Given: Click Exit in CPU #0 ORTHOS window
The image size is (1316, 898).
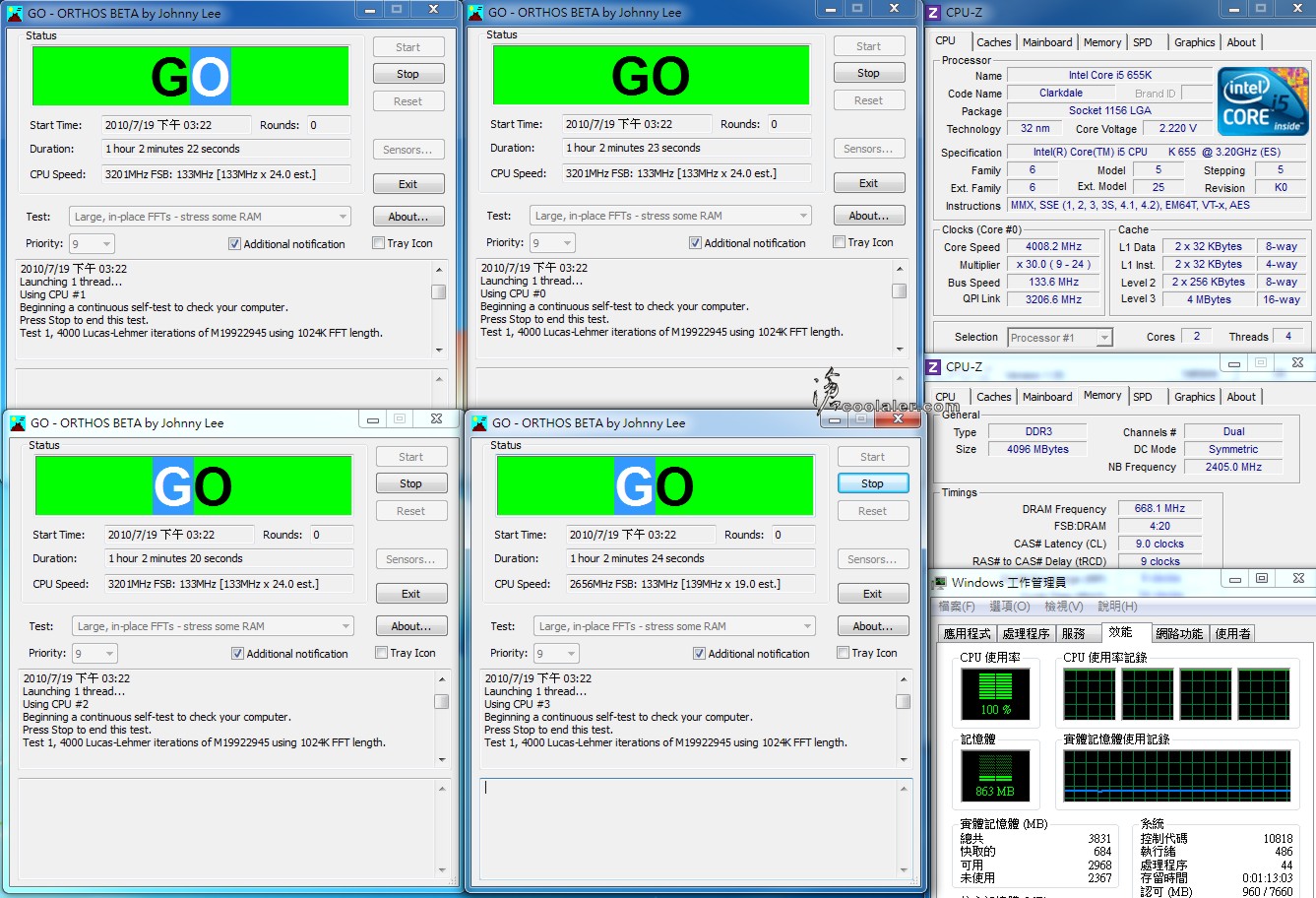Looking at the screenshot, I should pos(869,183).
